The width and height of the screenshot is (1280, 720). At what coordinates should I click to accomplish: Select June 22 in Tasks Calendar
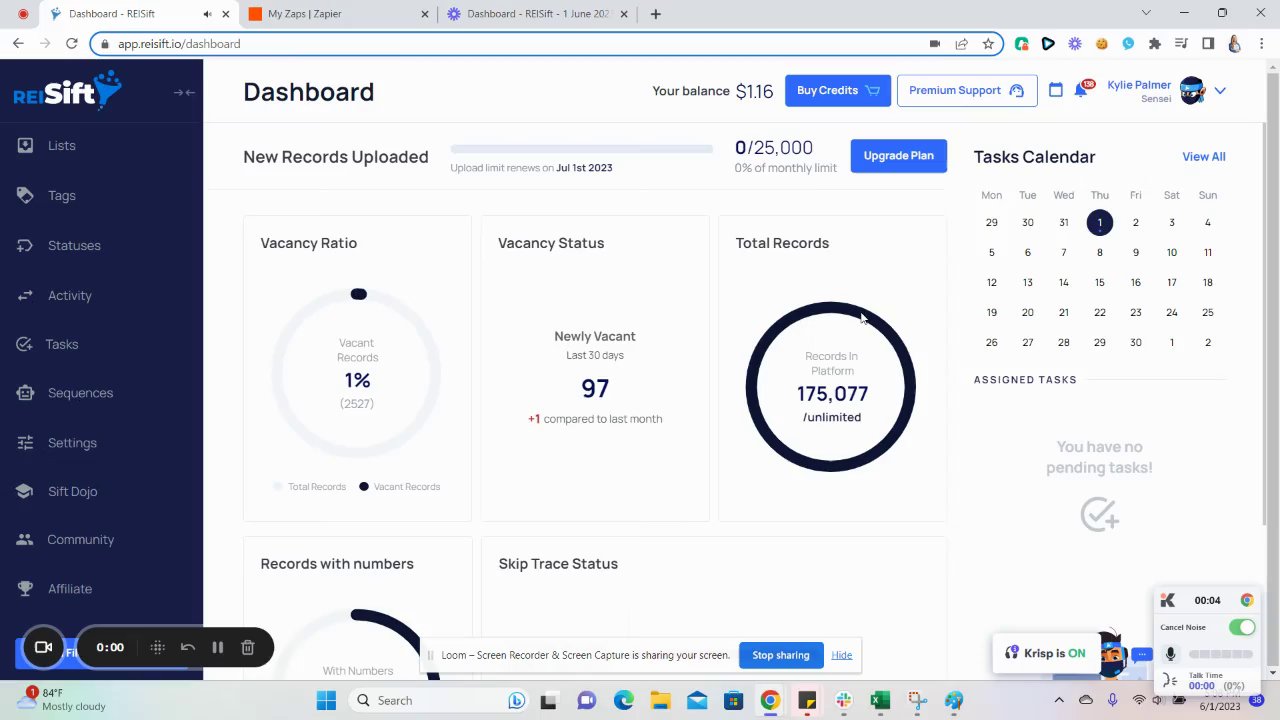(1099, 313)
